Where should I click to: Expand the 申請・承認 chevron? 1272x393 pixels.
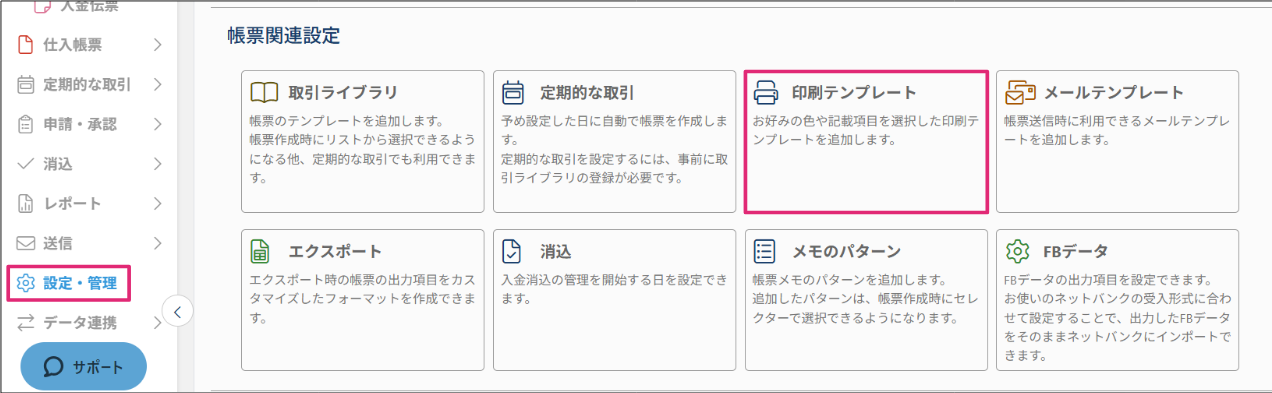(157, 124)
